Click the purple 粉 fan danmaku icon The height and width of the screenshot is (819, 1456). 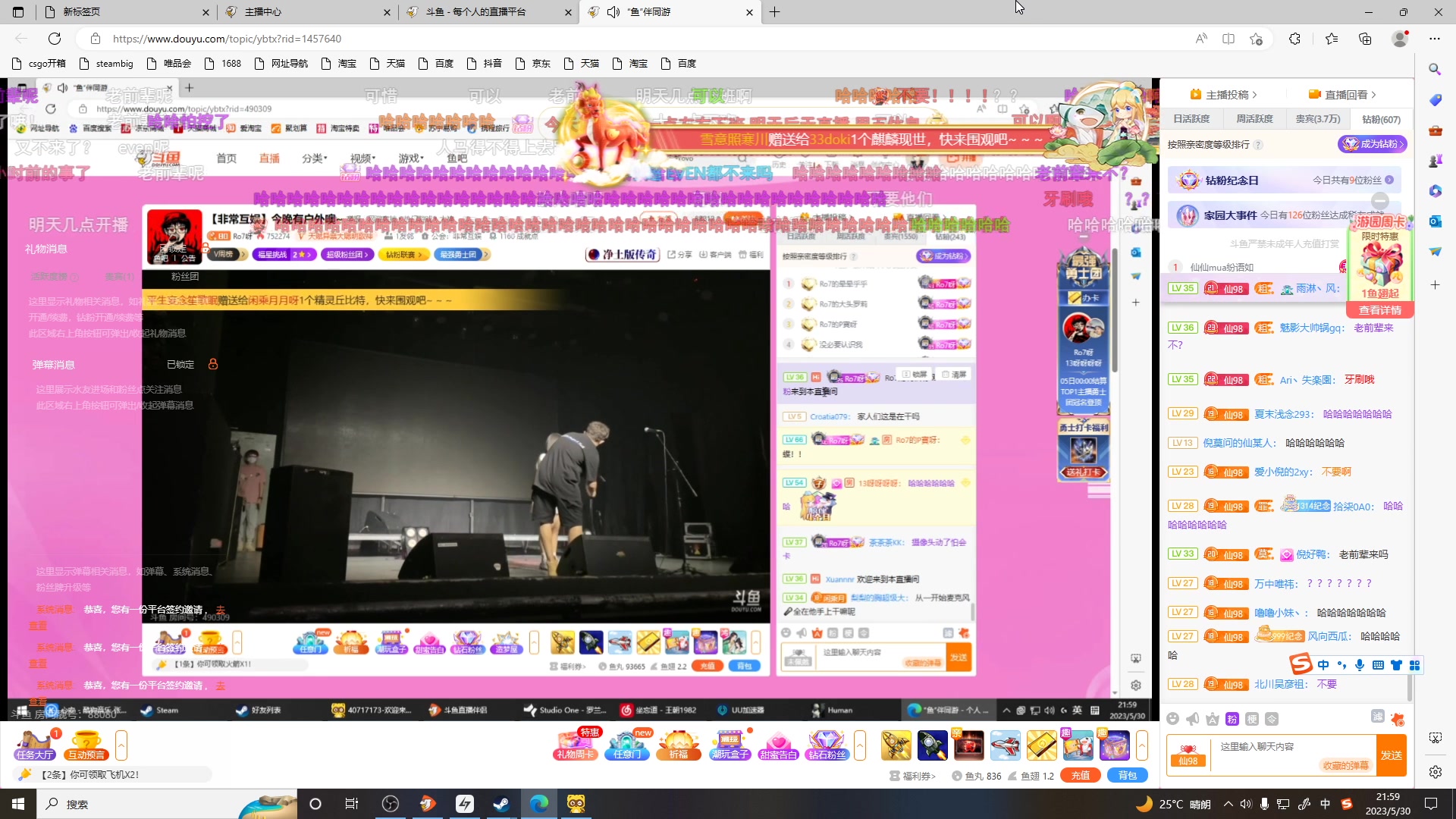1232,719
